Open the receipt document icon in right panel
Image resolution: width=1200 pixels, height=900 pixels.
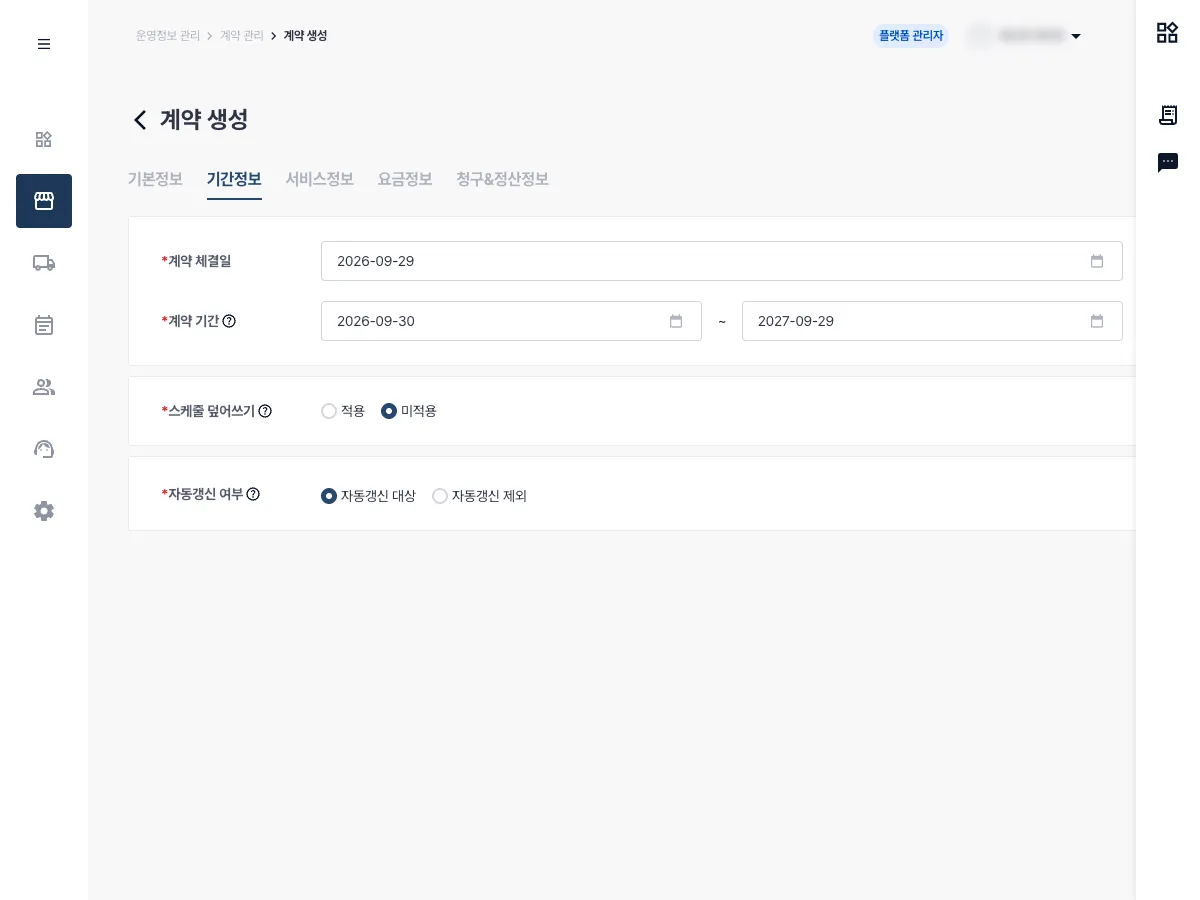click(1167, 115)
